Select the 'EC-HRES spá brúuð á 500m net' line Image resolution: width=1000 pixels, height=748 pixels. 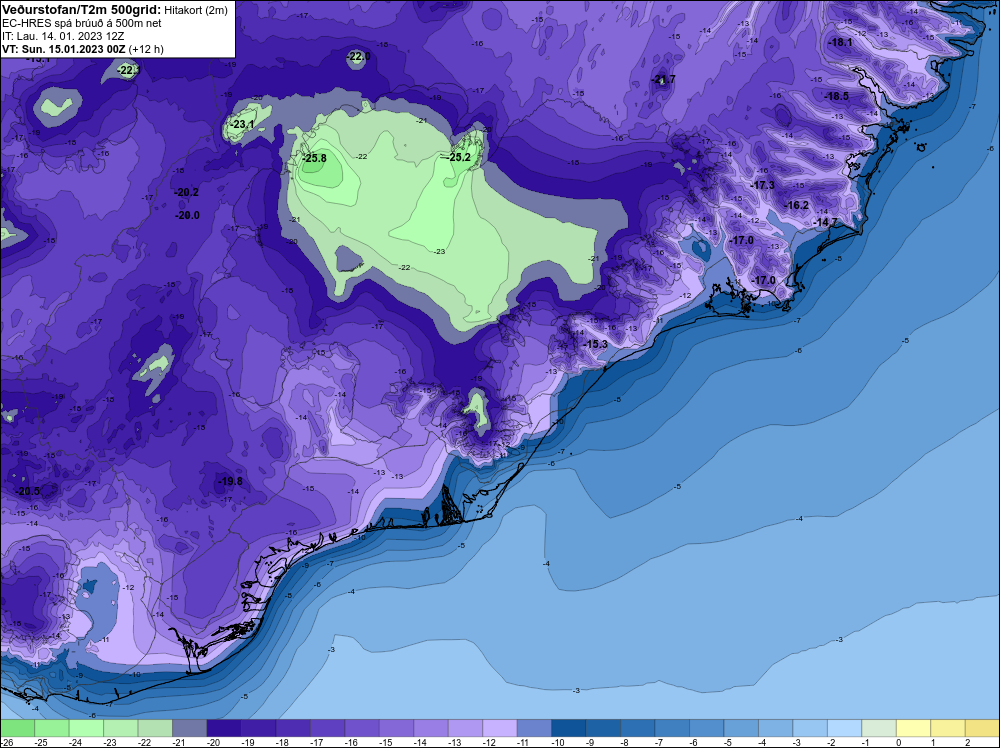coord(82,23)
